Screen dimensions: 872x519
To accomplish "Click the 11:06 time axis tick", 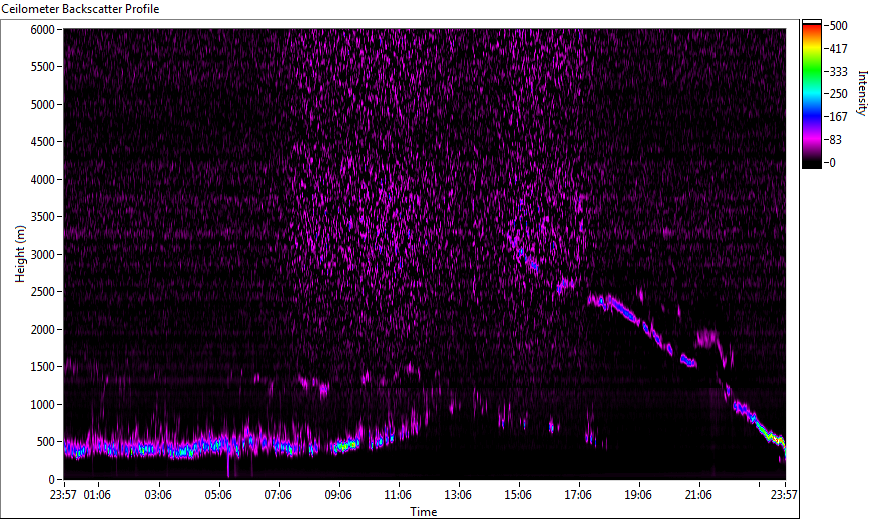I will pos(399,495).
